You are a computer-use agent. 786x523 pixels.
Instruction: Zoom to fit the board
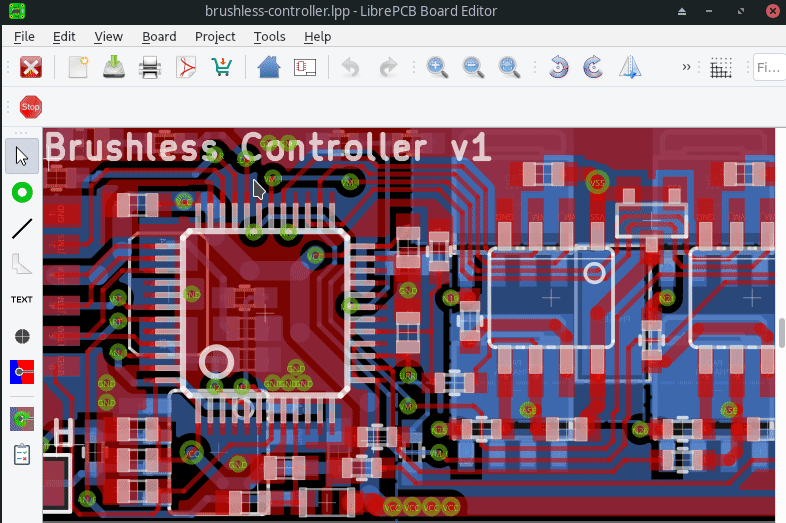point(509,67)
